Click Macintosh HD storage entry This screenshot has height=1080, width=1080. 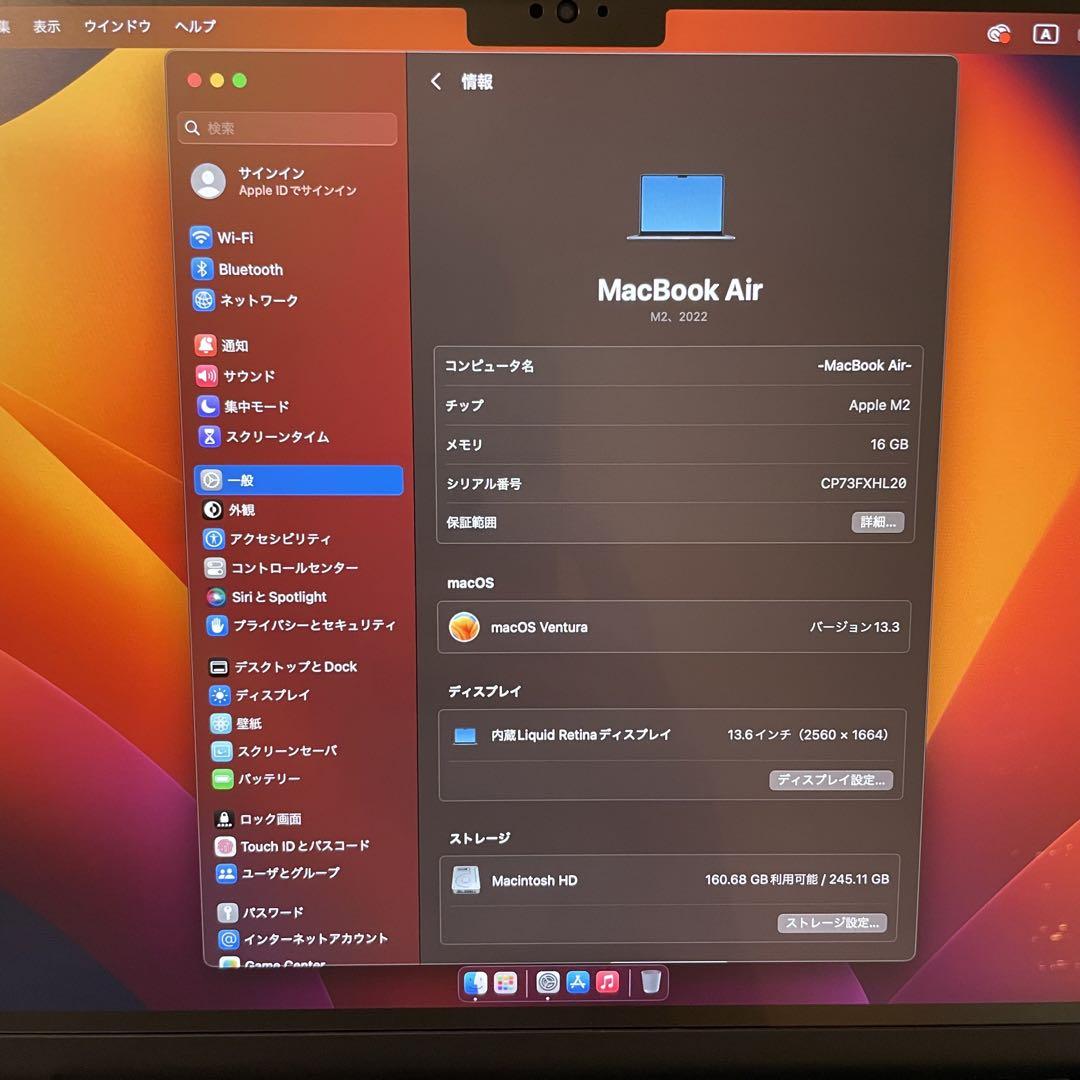click(534, 880)
